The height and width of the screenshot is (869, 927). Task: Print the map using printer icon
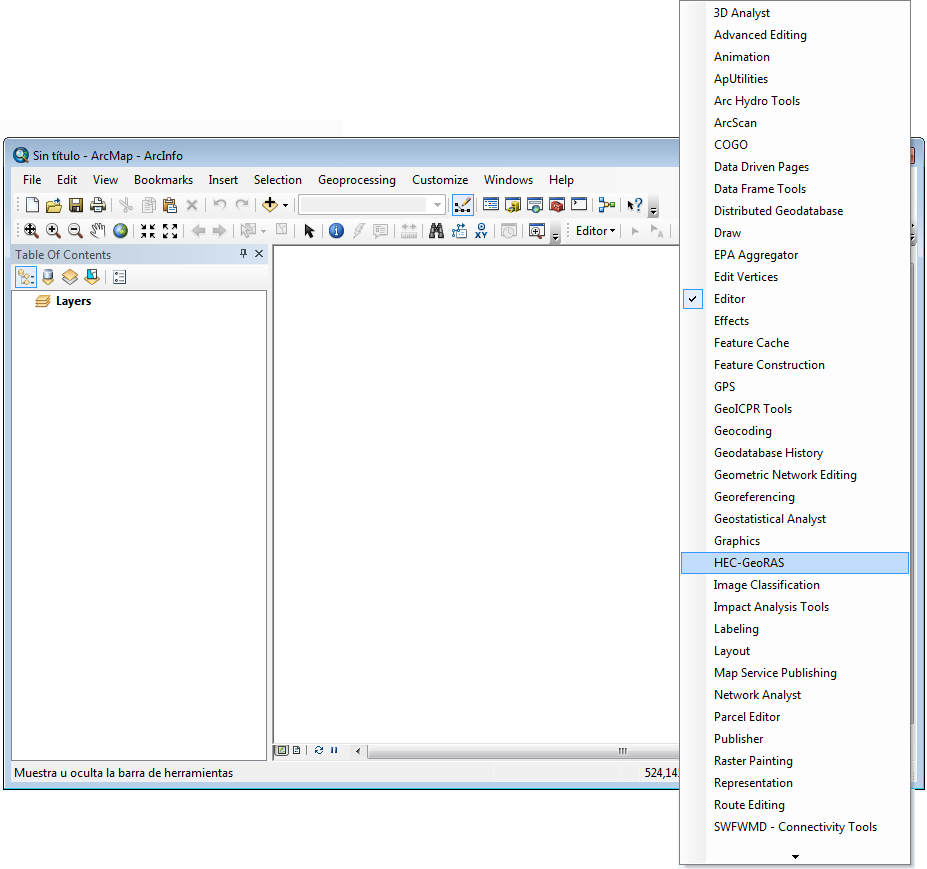(x=98, y=205)
